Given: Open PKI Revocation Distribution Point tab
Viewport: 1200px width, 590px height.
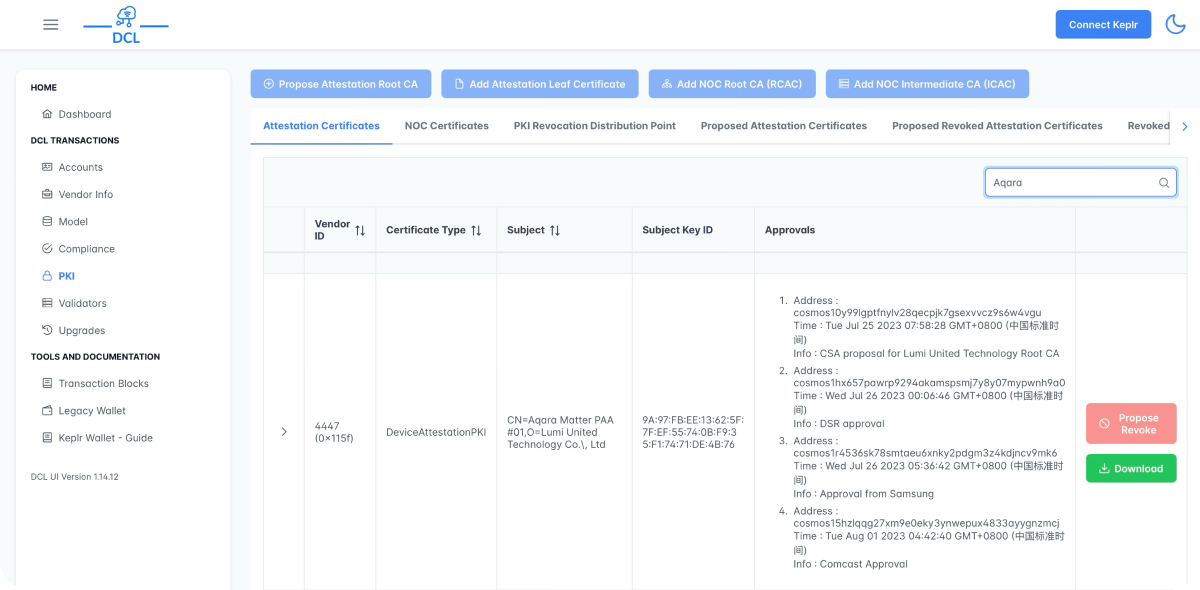Looking at the screenshot, I should [594, 126].
